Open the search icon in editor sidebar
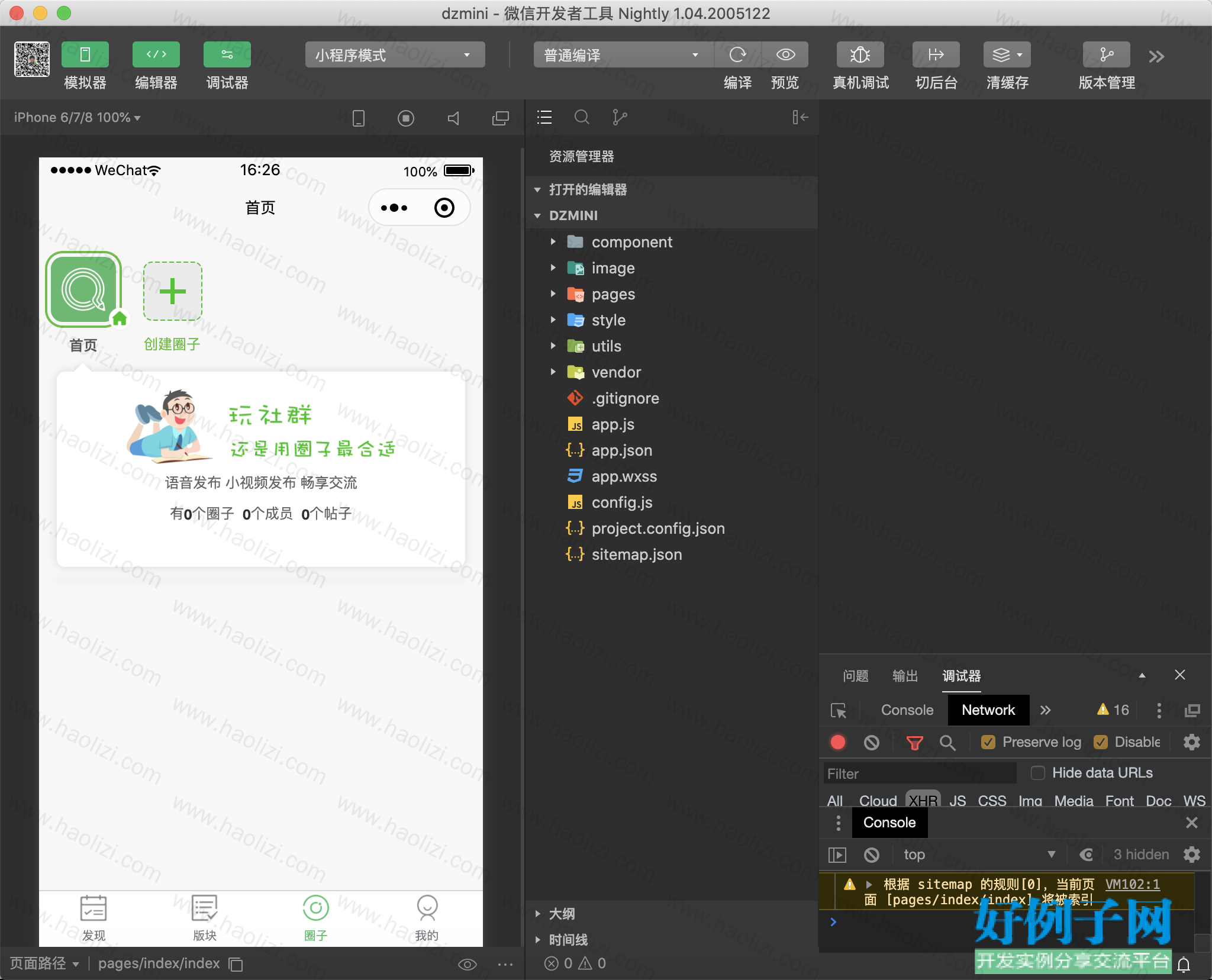 pyautogui.click(x=582, y=117)
